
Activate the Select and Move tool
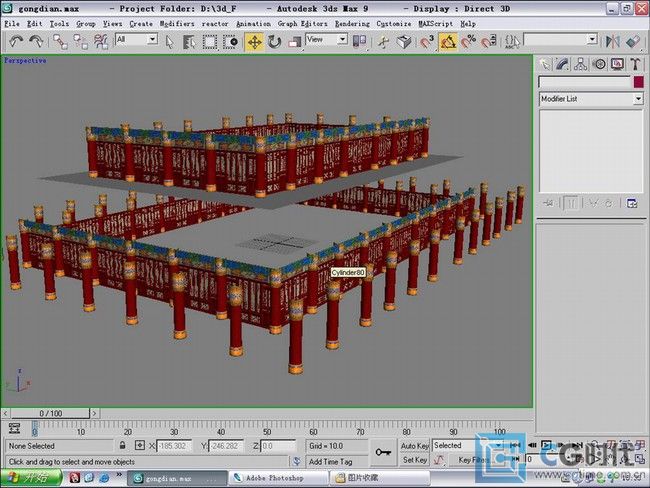coord(255,42)
